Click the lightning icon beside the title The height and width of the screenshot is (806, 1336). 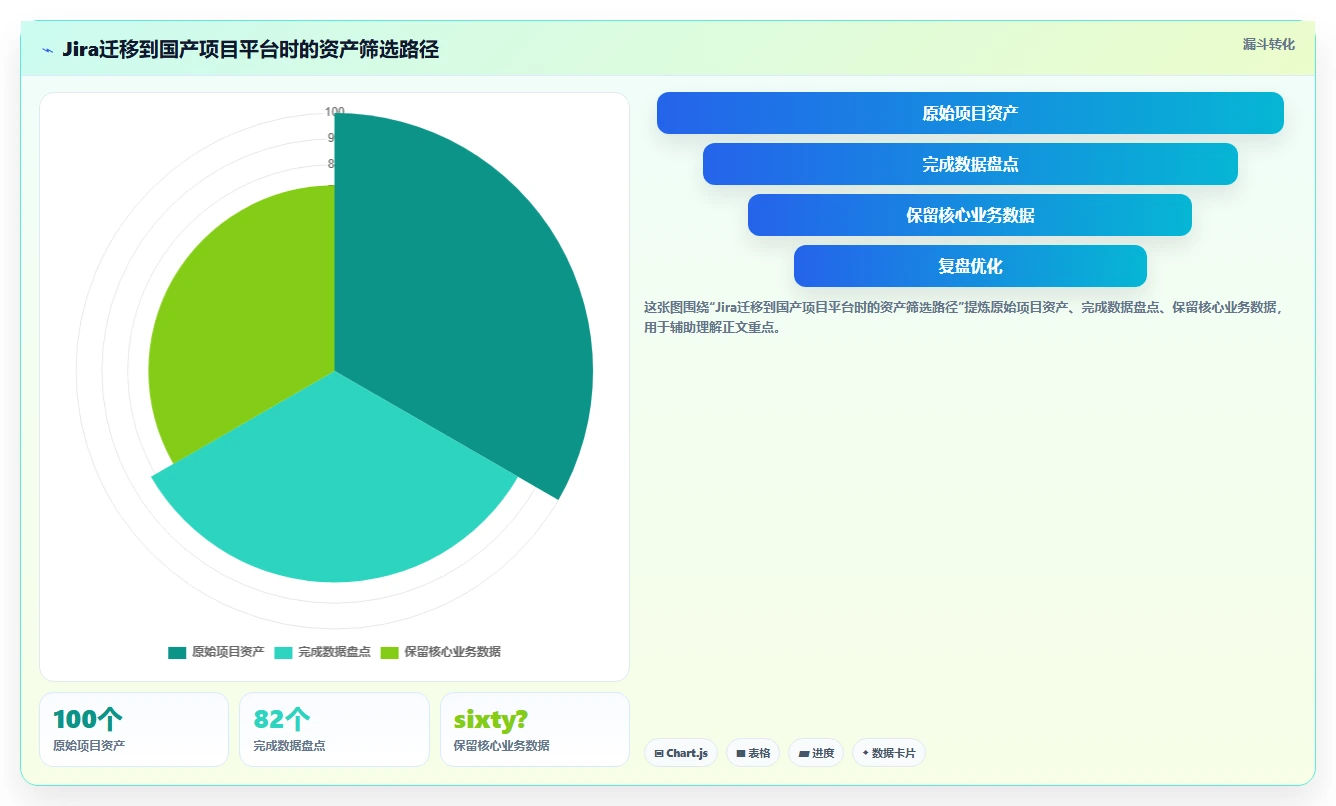[x=47, y=50]
